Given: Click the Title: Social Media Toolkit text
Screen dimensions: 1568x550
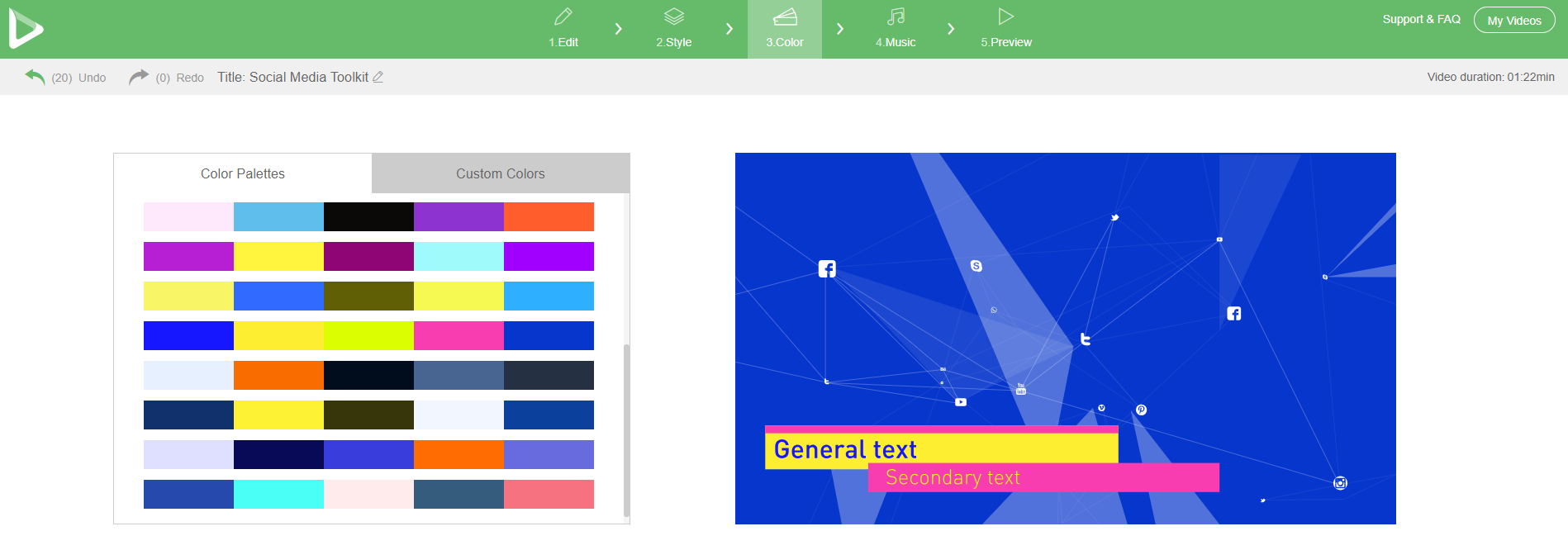Looking at the screenshot, I should tap(292, 77).
